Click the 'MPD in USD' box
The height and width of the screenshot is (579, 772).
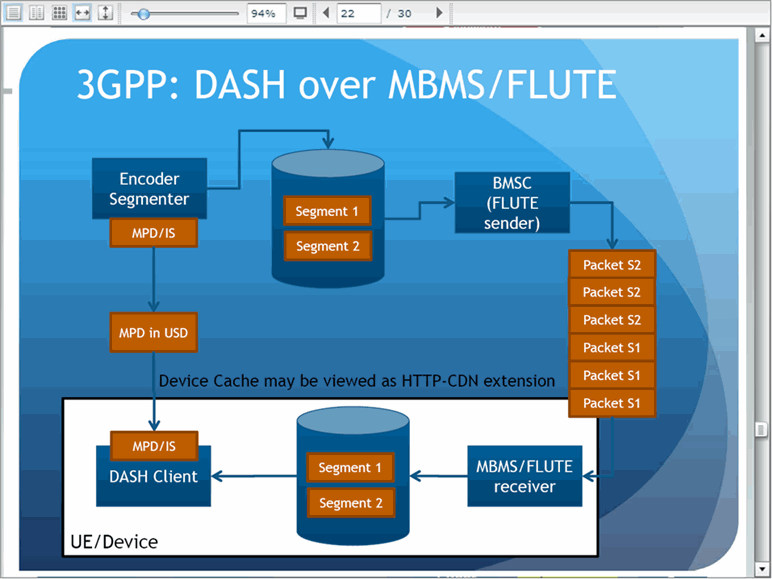point(154,332)
